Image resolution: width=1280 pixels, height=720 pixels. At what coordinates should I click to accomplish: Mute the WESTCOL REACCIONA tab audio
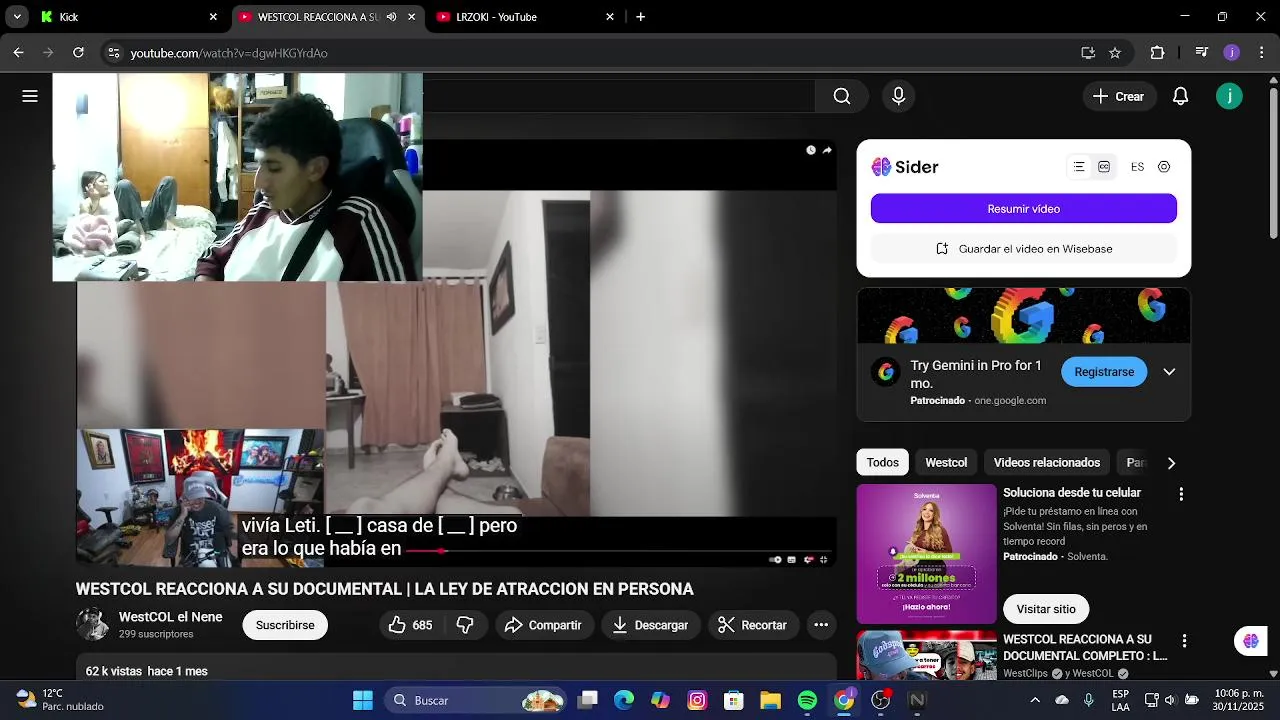click(391, 17)
